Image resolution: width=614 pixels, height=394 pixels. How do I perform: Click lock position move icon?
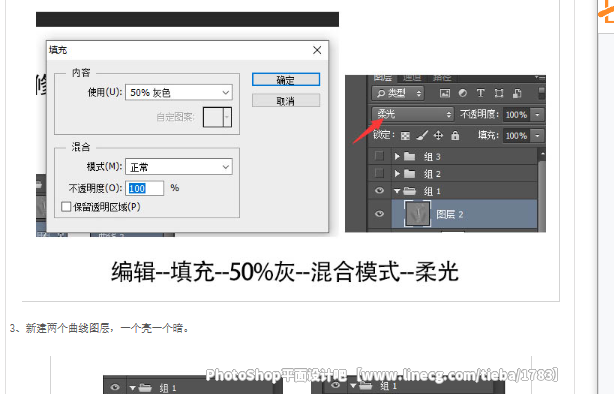coord(438,136)
